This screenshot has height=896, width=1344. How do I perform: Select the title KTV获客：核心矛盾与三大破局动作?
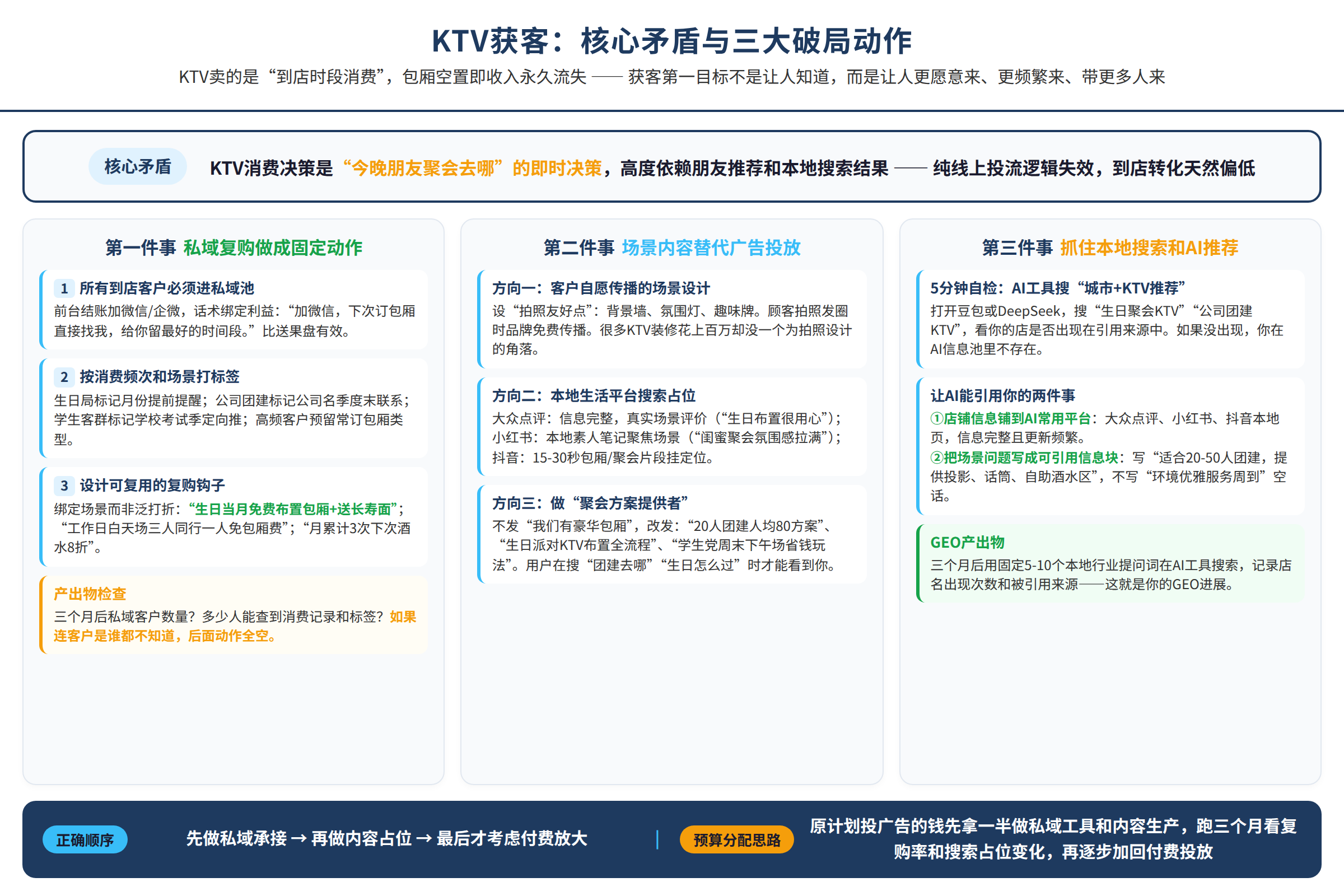[671, 41]
